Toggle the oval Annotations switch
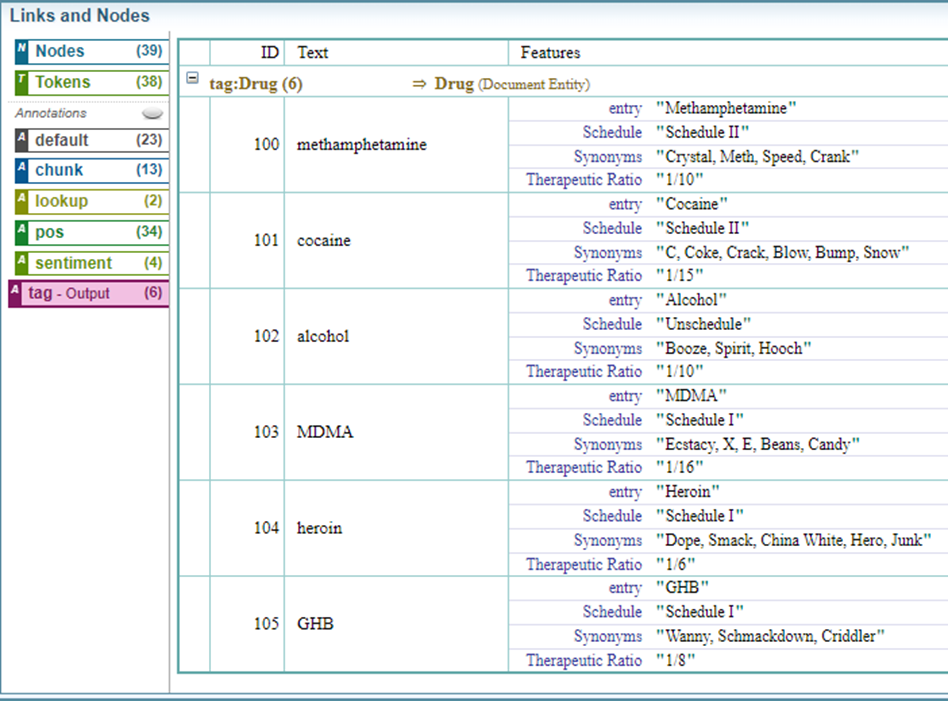Screen dimensions: 948x701 coord(152,114)
